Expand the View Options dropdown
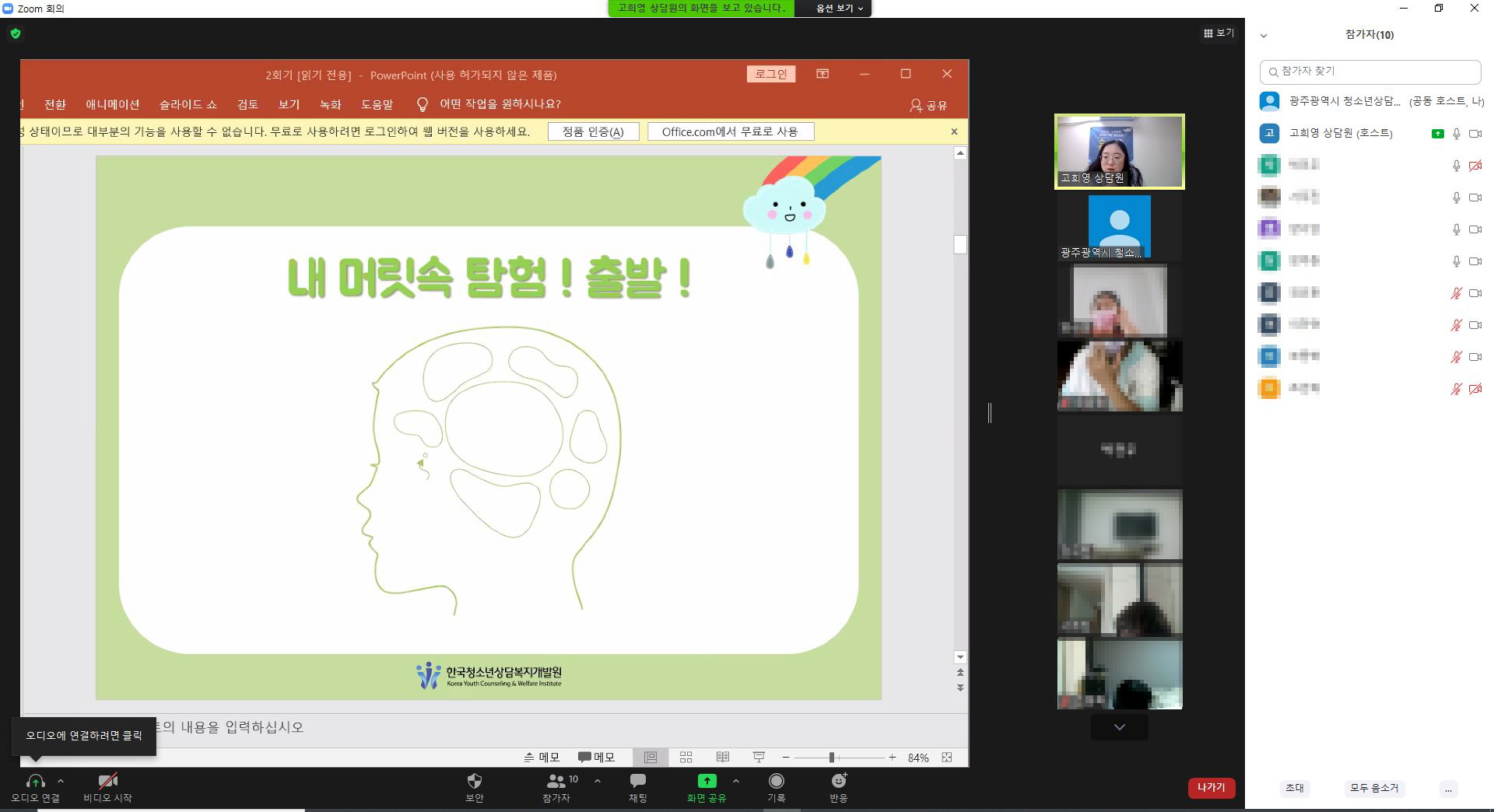This screenshot has height=812, width=1494. pos(840,9)
